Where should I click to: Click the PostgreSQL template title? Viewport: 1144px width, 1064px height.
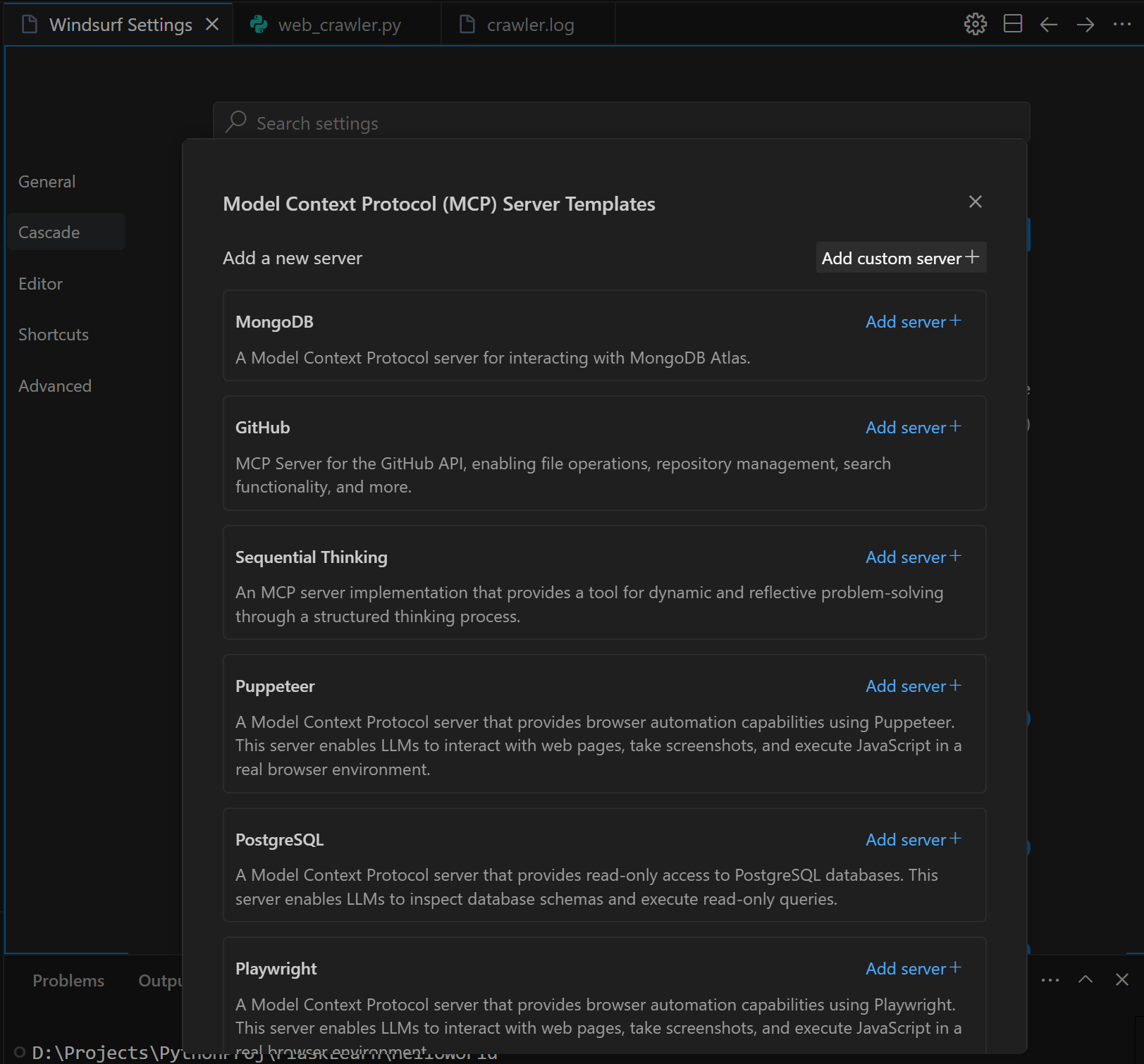coord(279,840)
